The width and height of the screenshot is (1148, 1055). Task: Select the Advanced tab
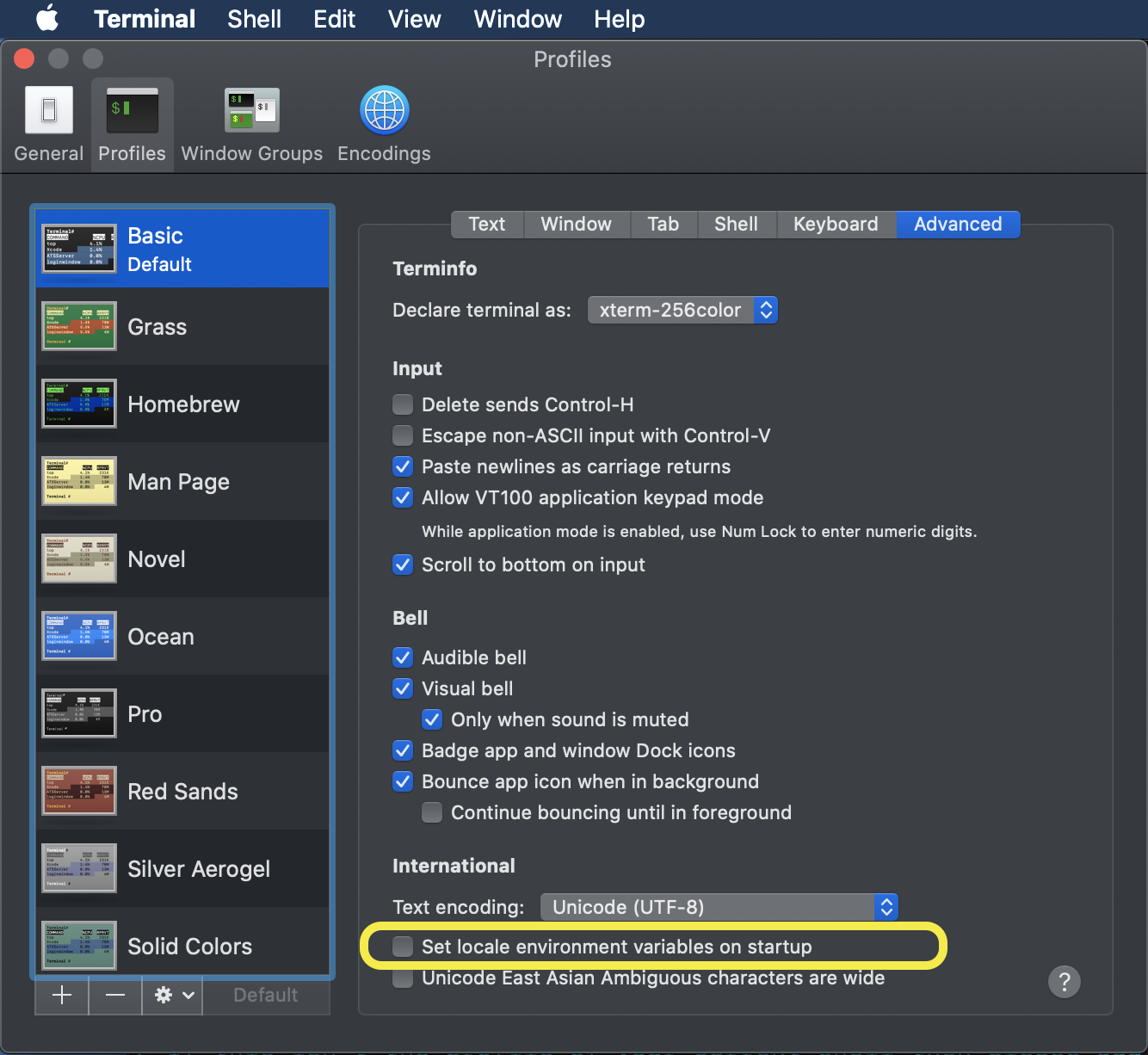click(958, 224)
